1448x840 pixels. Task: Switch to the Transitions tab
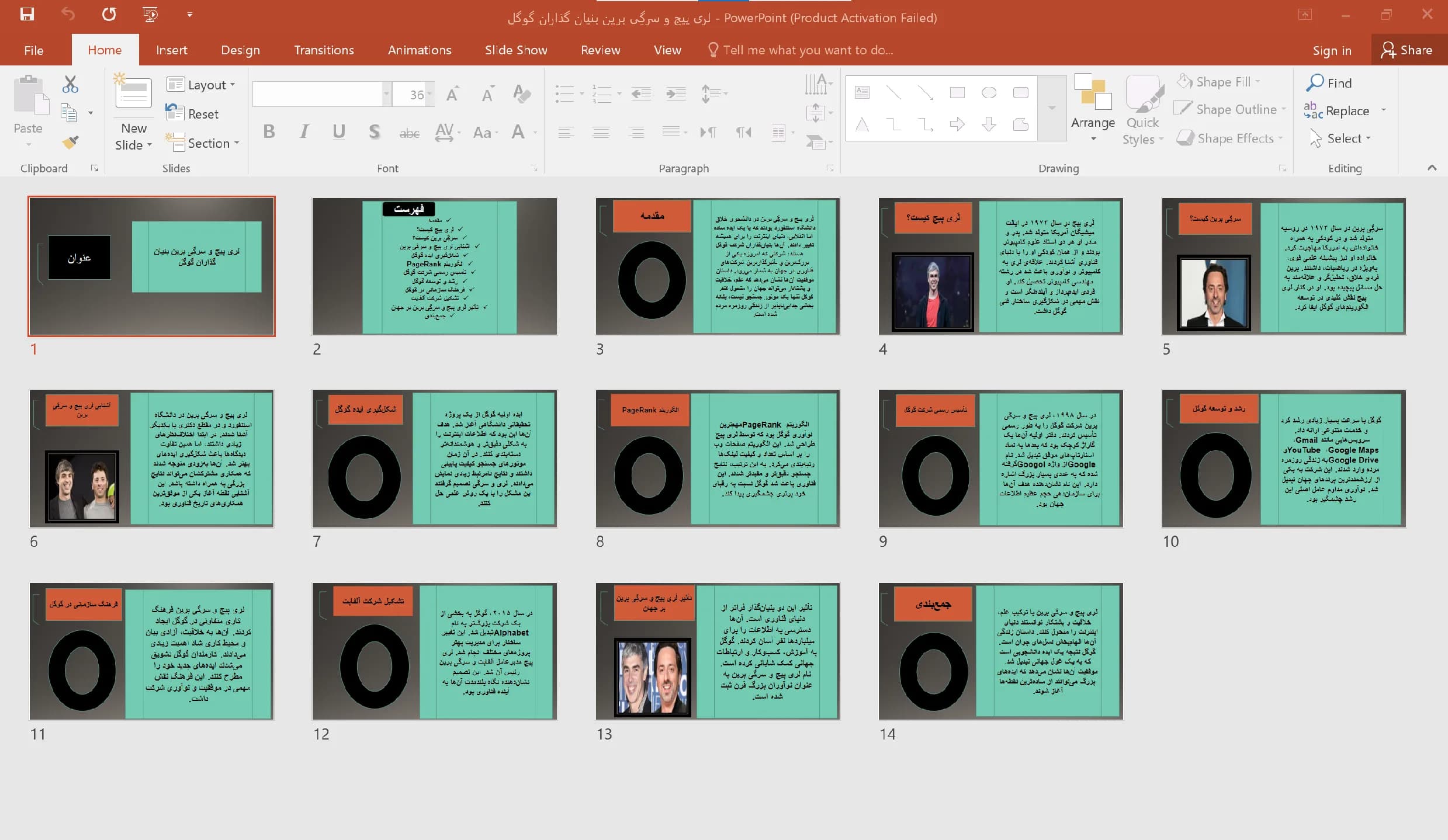pos(324,50)
